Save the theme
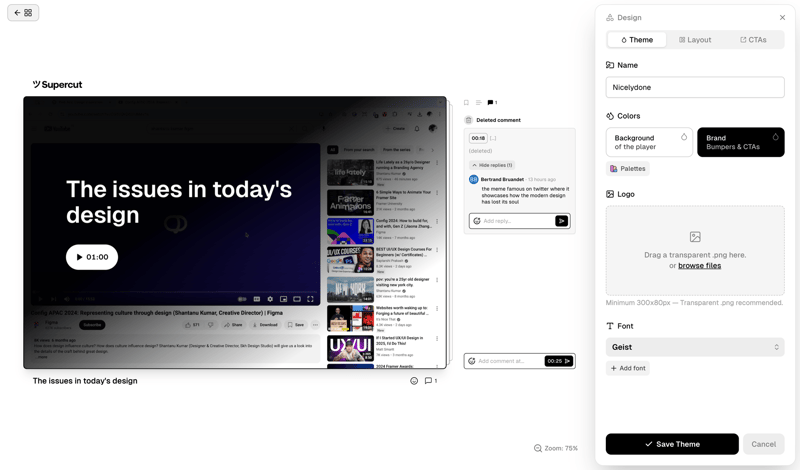800x470 pixels. 672,444
